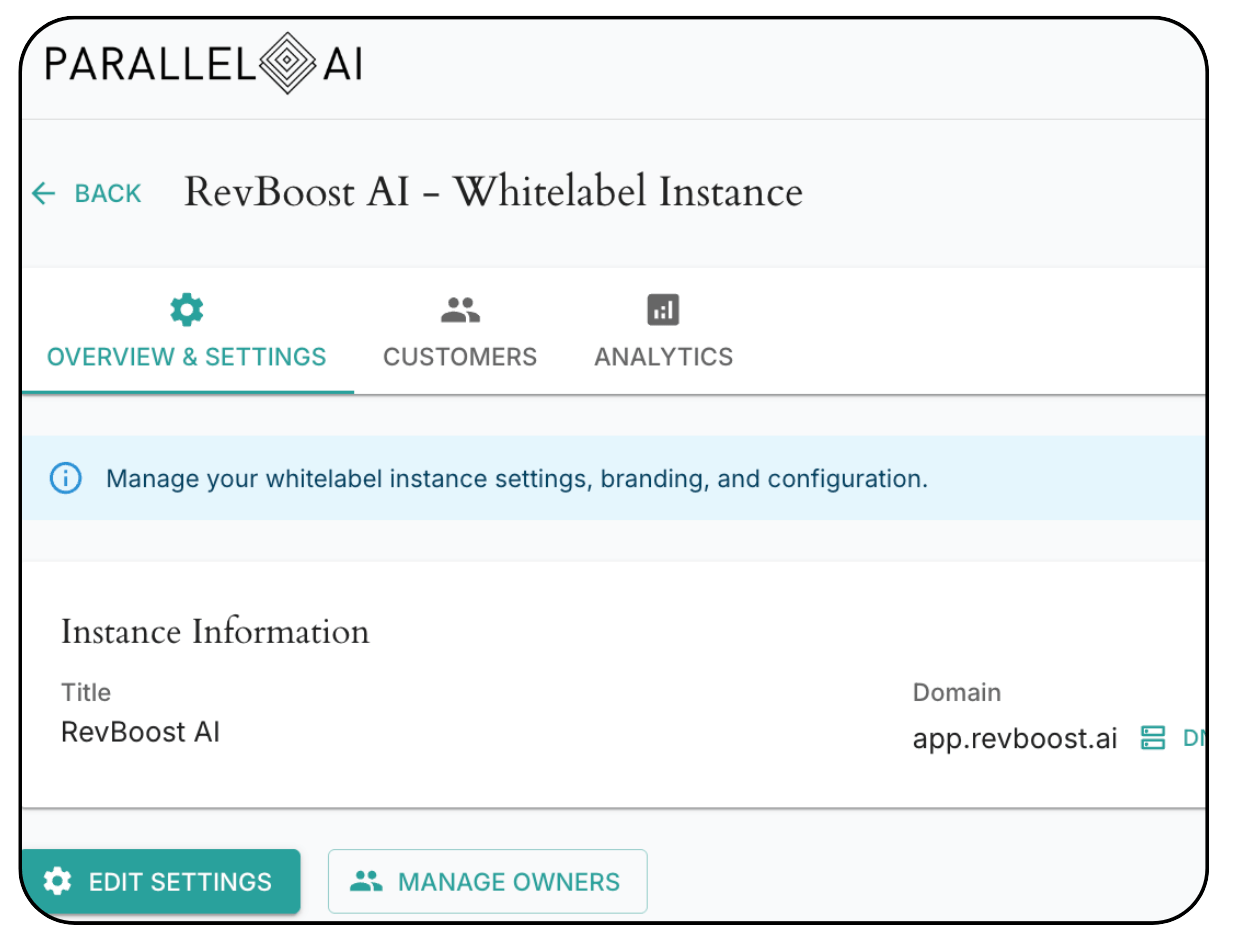The image size is (1234, 936).
Task: Click the gear icon inside Edit Settings button
Action: [x=58, y=881]
